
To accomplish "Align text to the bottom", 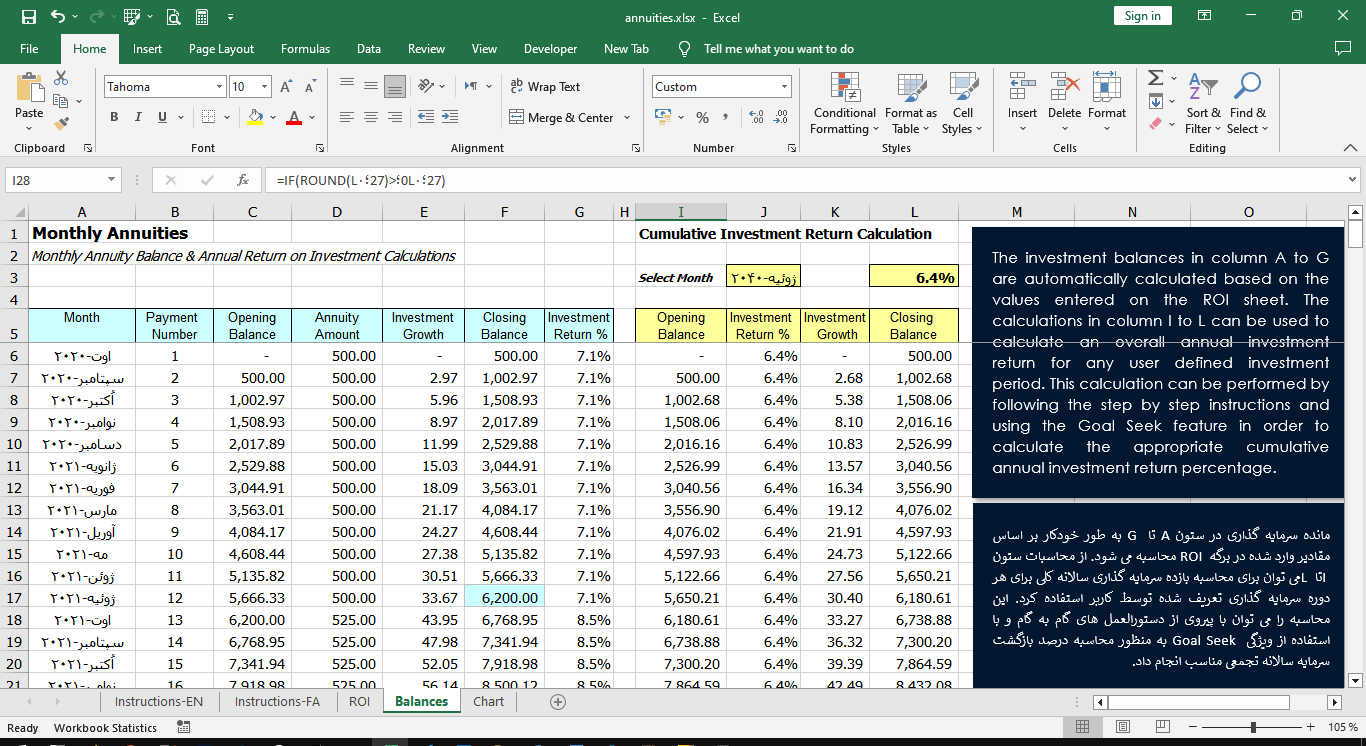I will [x=395, y=86].
